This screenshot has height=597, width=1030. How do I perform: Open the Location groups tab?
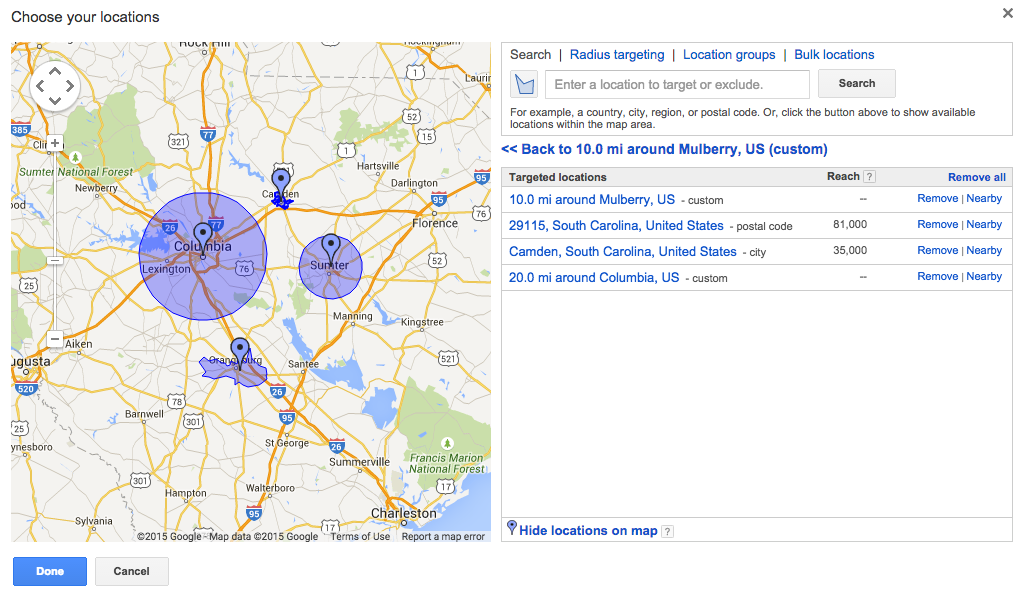(x=729, y=55)
